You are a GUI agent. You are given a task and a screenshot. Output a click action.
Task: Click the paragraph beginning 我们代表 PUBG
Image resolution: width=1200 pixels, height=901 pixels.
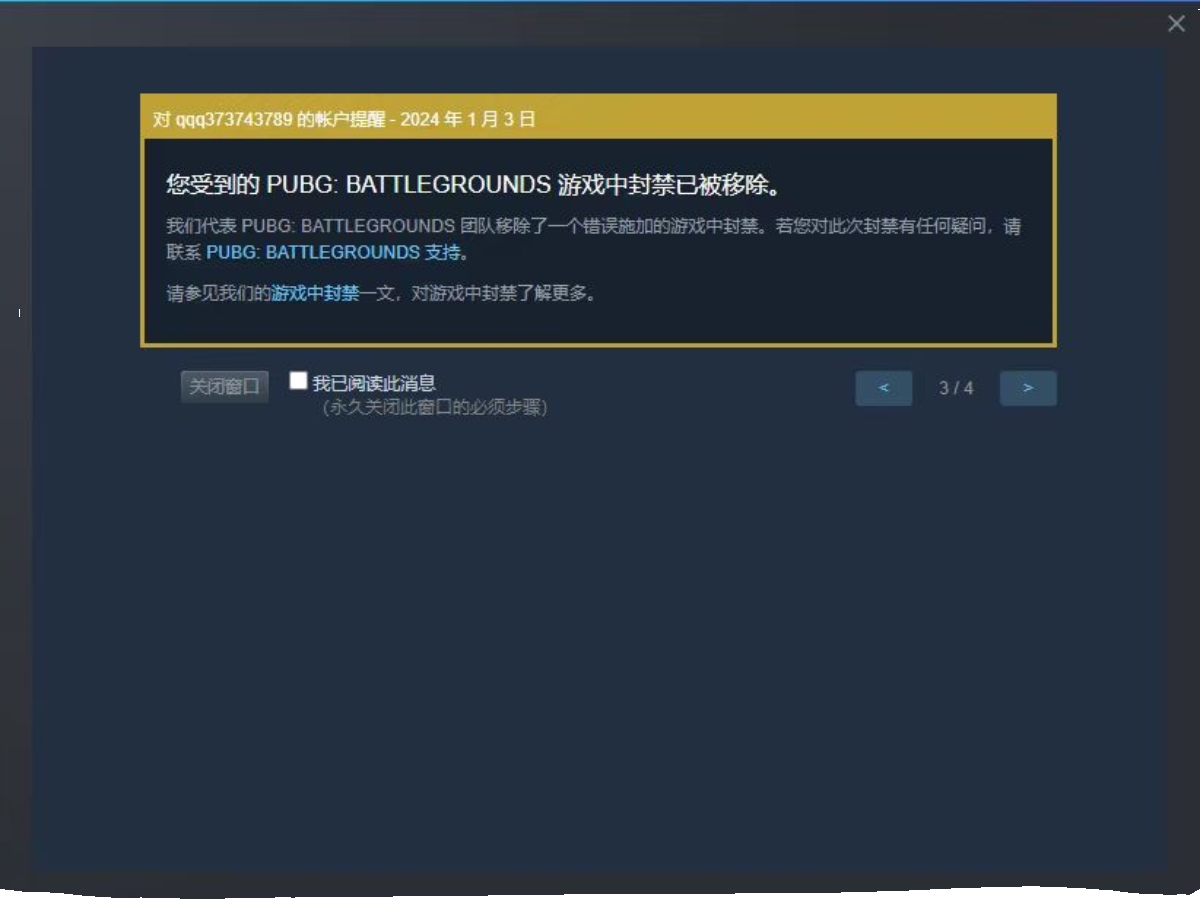(x=594, y=239)
